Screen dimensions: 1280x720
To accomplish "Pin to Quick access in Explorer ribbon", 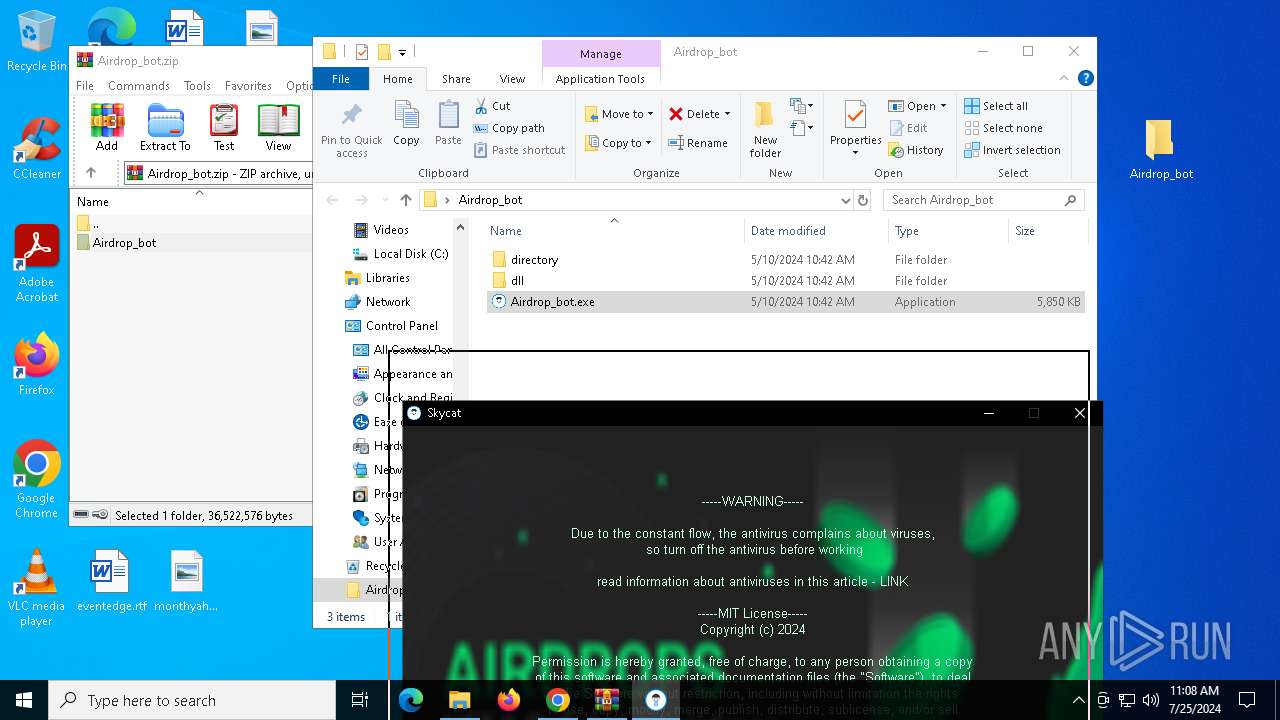I will coord(351,130).
